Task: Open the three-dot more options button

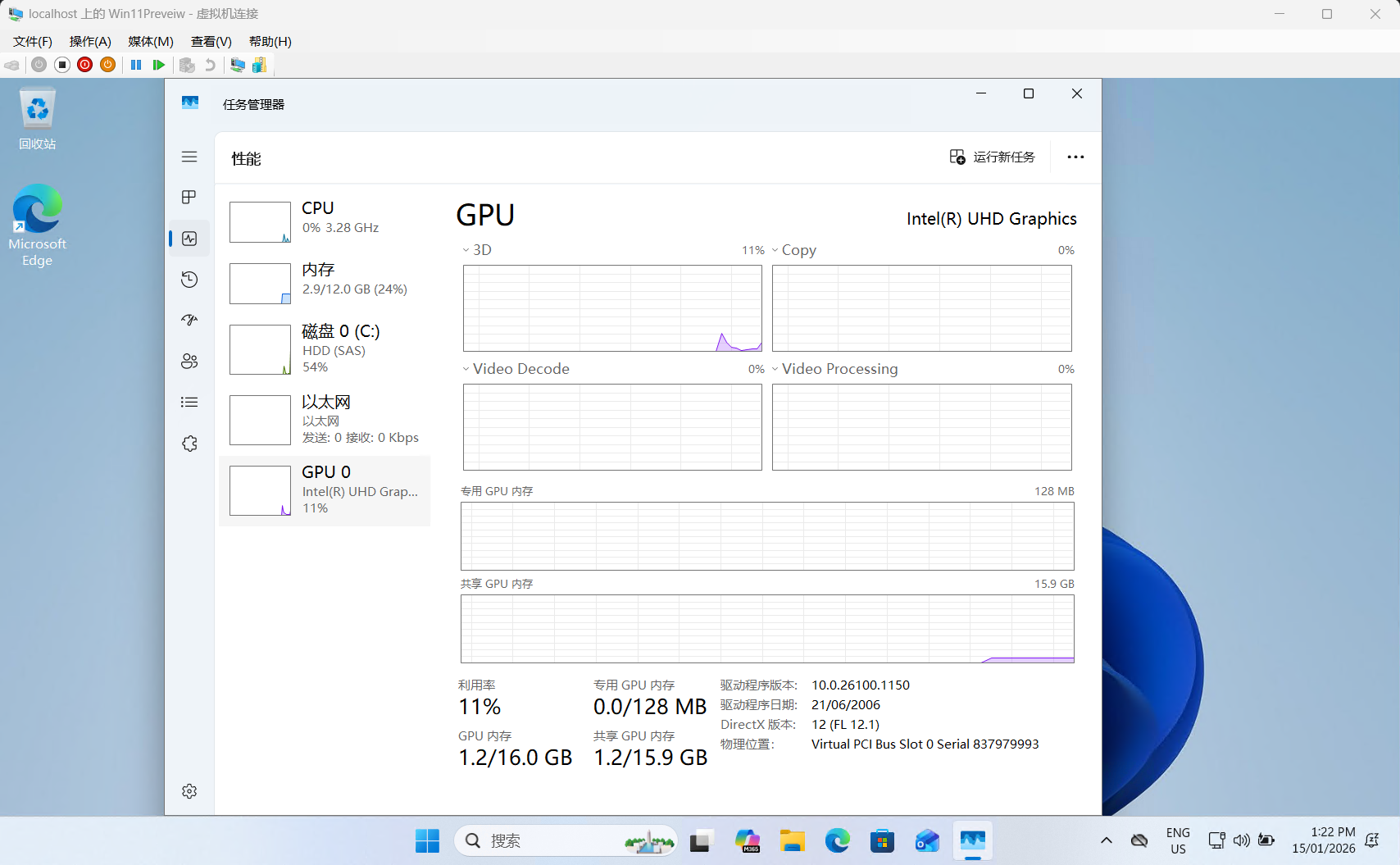Action: click(x=1075, y=157)
